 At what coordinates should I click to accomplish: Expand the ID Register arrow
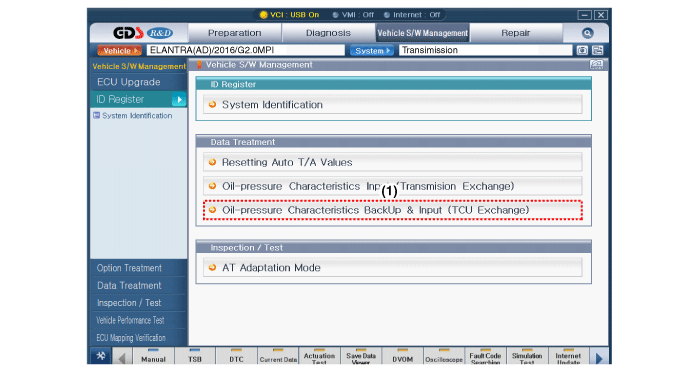(x=179, y=99)
